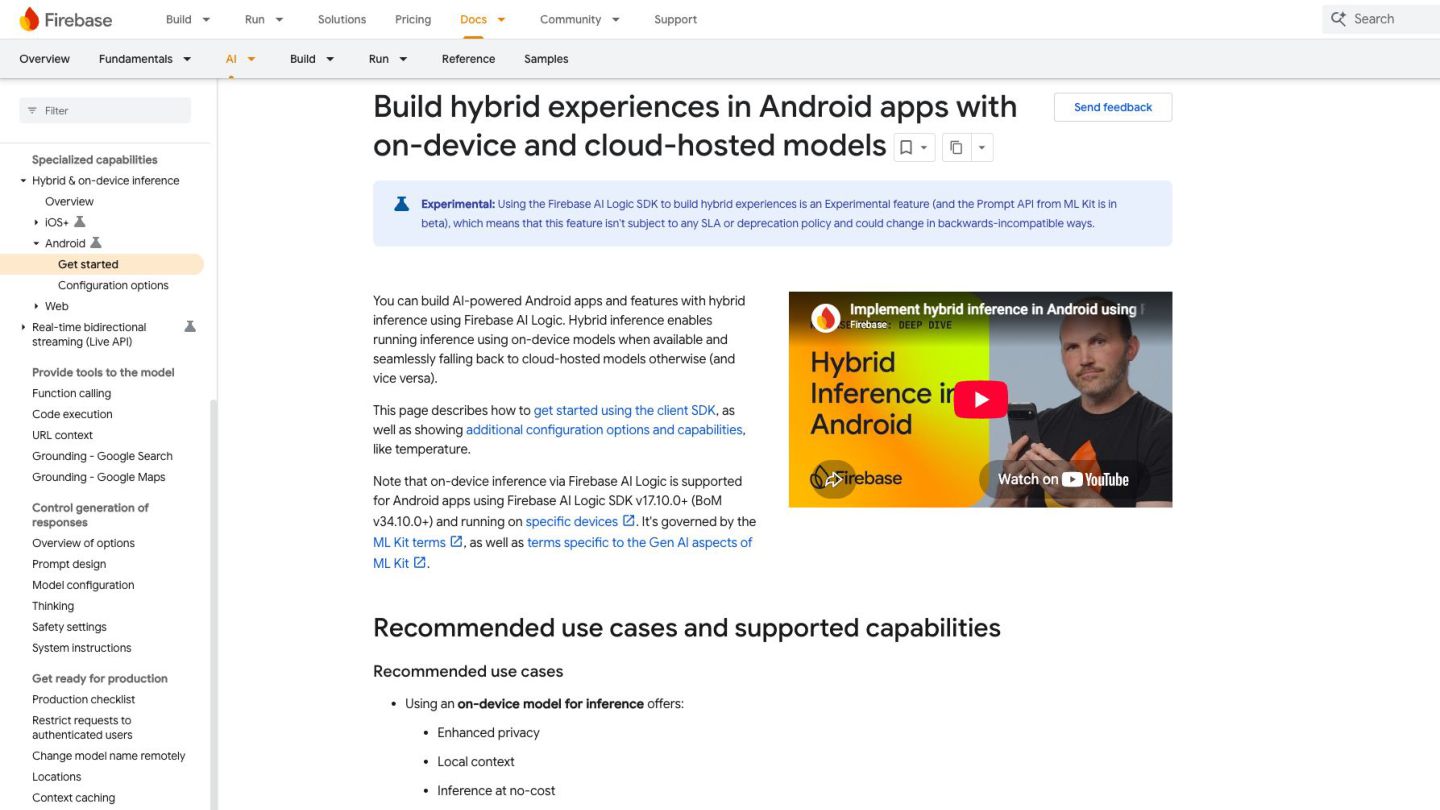Click the bookmark icon beside the page title
The width and height of the screenshot is (1440, 810).
(906, 148)
